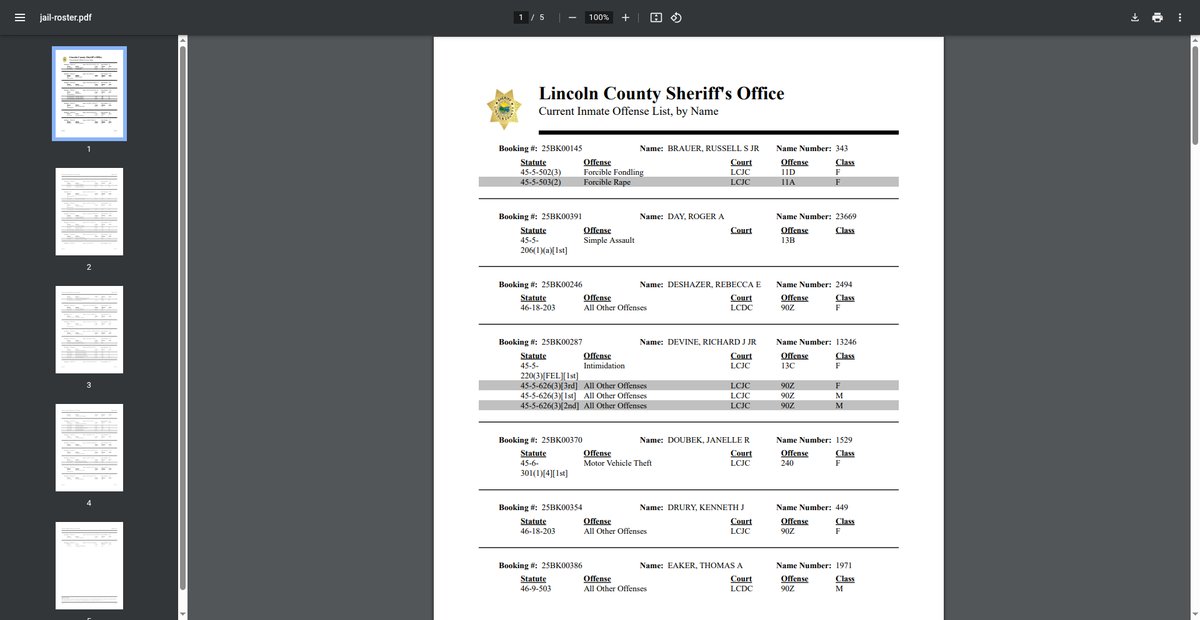Click statute 45-5-626(3)[3rd]
Viewport: 1200px width, 620px height.
point(550,386)
